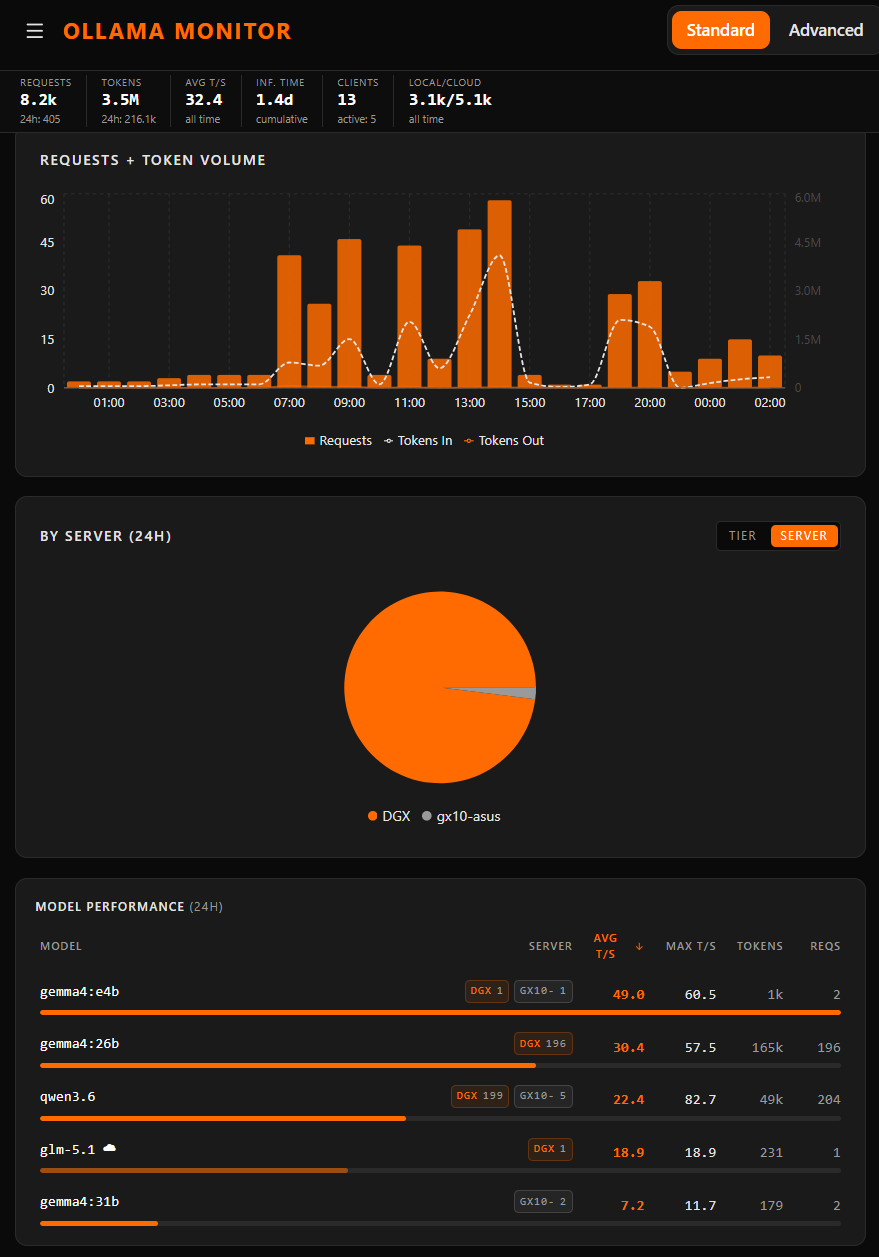Click the AVG T/S 32.4 stat
Viewport: 879px width, 1257px height.
(206, 100)
